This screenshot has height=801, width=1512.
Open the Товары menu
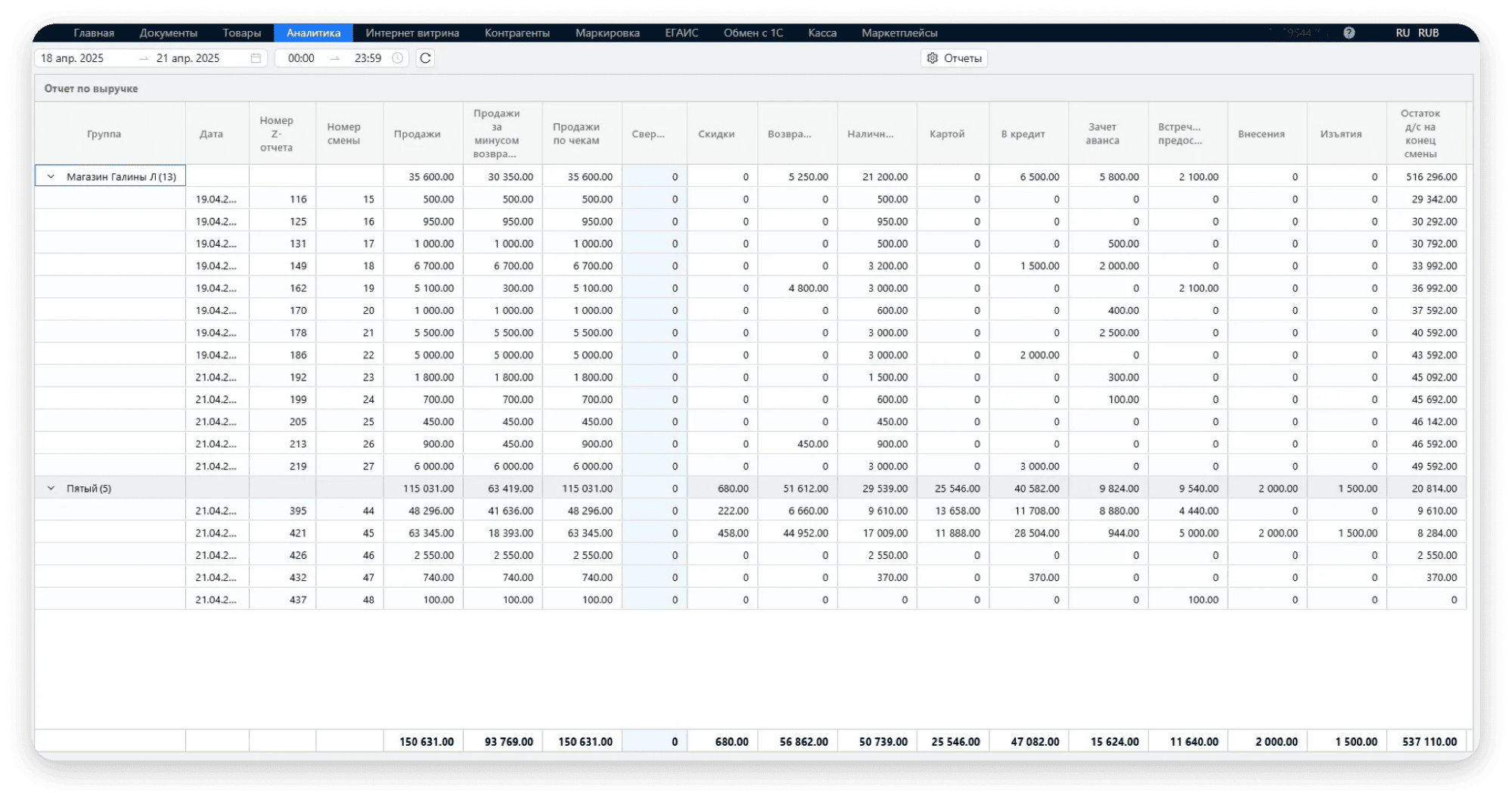click(242, 33)
